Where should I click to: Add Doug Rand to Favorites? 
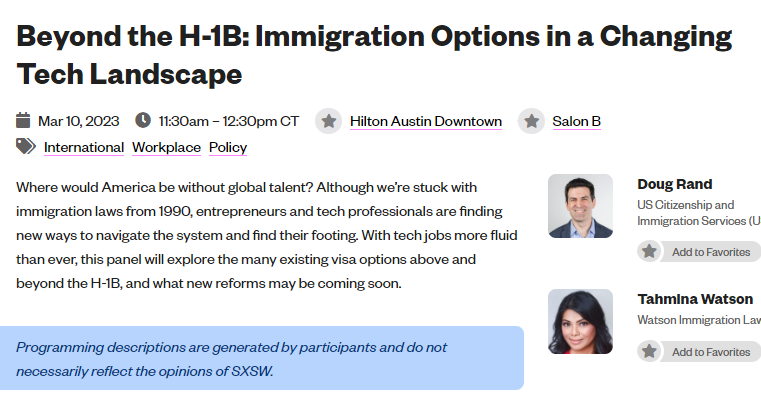point(699,251)
